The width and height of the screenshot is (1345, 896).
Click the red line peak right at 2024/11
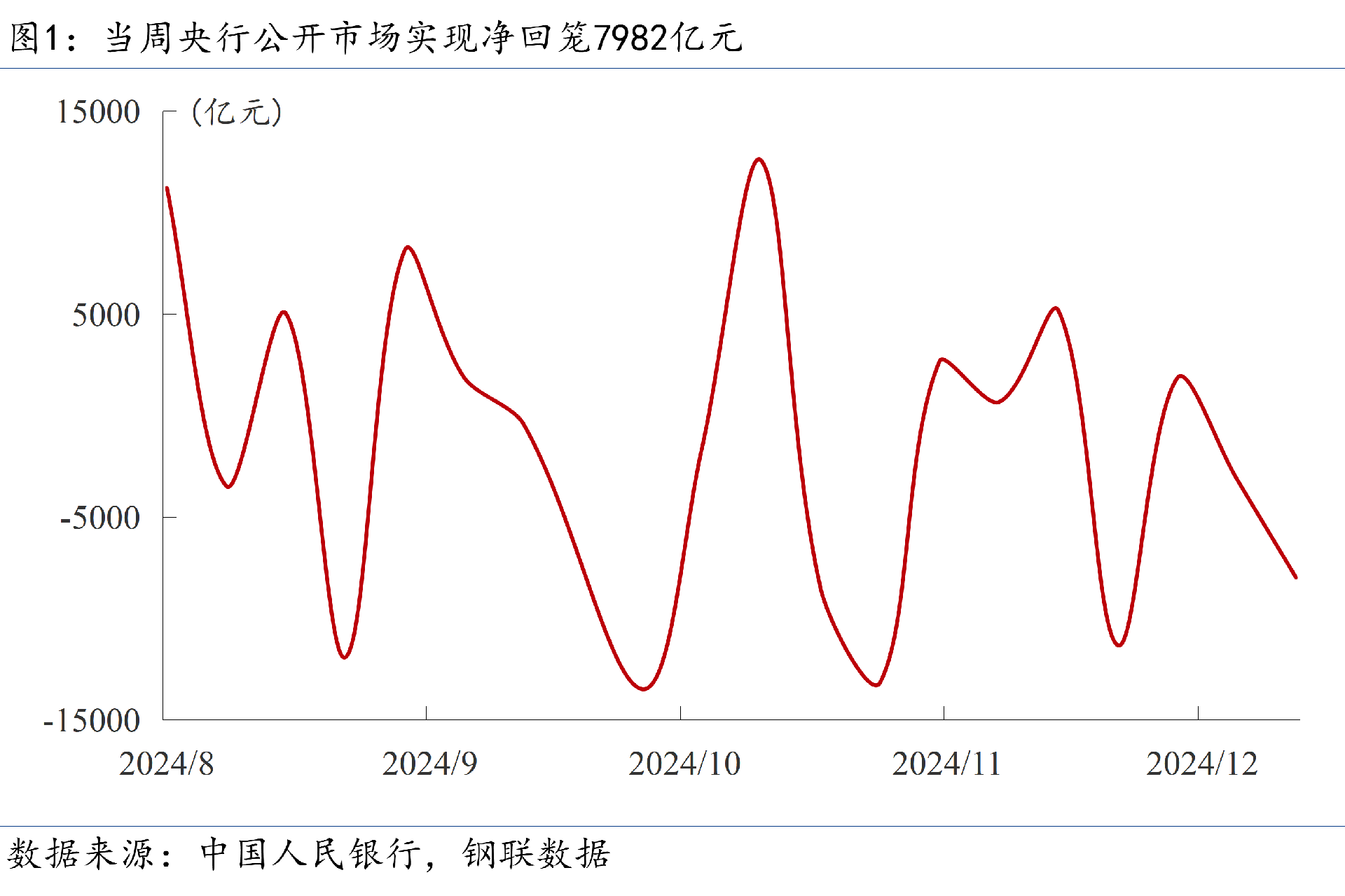point(942,359)
